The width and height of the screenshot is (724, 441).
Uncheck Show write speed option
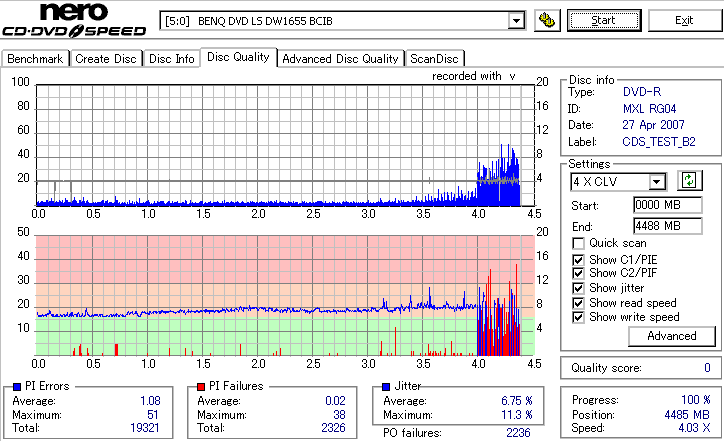(x=578, y=317)
